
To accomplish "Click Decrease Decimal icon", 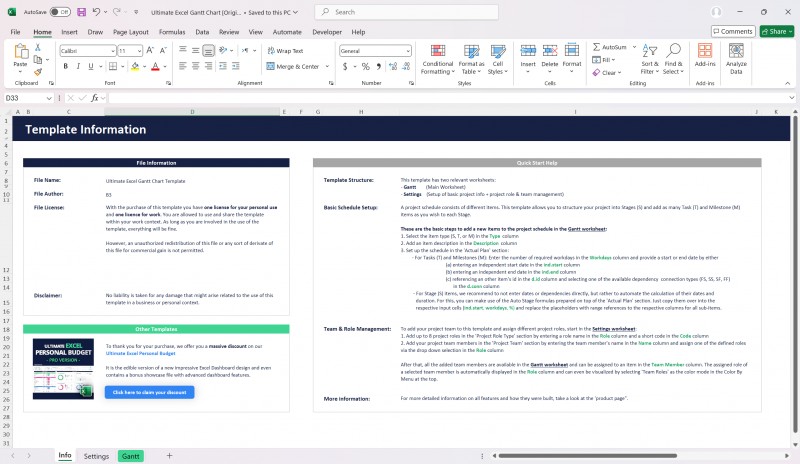I will [406, 66].
